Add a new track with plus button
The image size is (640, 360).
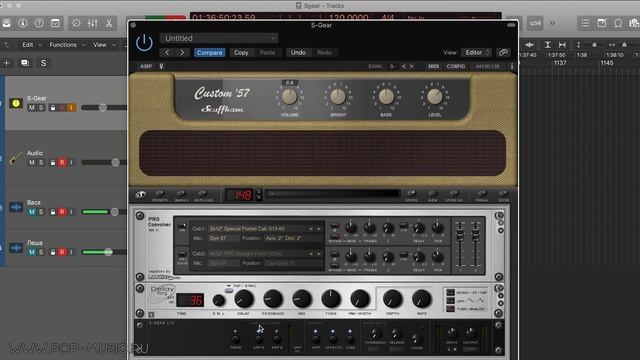pyautogui.click(x=7, y=63)
